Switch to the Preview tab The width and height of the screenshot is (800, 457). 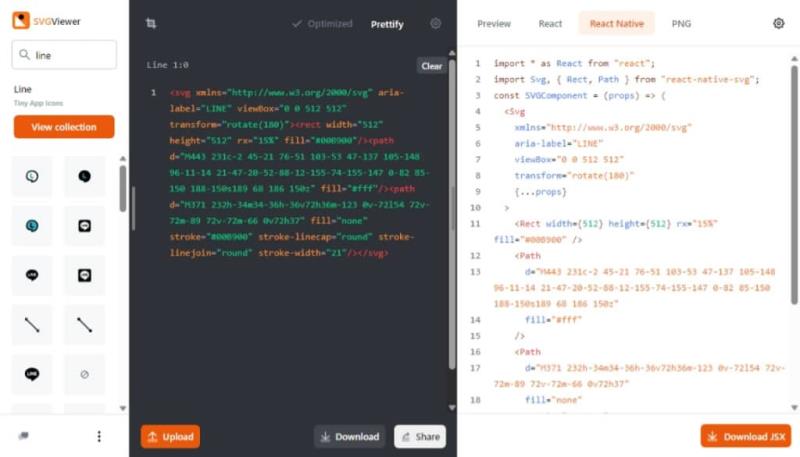(493, 24)
